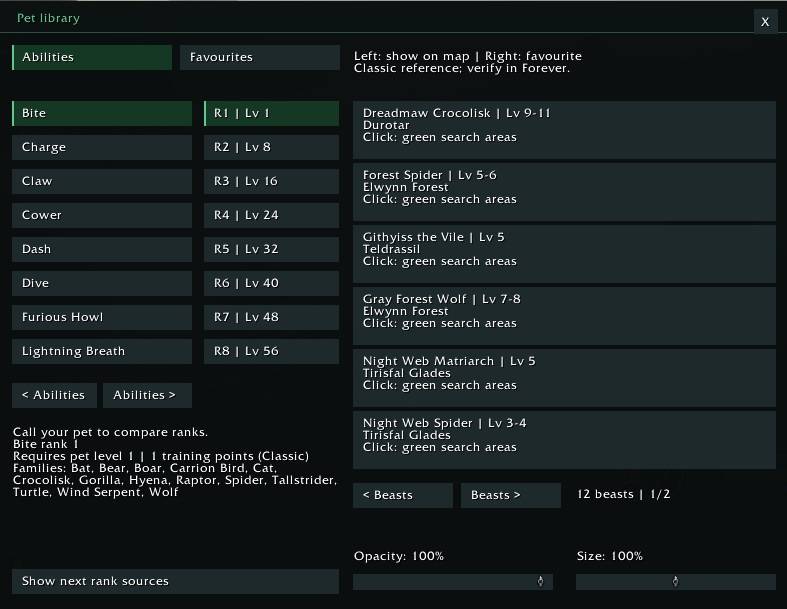This screenshot has width=787, height=609.
Task: Select the Charge ability
Action: pyautogui.click(x=102, y=147)
